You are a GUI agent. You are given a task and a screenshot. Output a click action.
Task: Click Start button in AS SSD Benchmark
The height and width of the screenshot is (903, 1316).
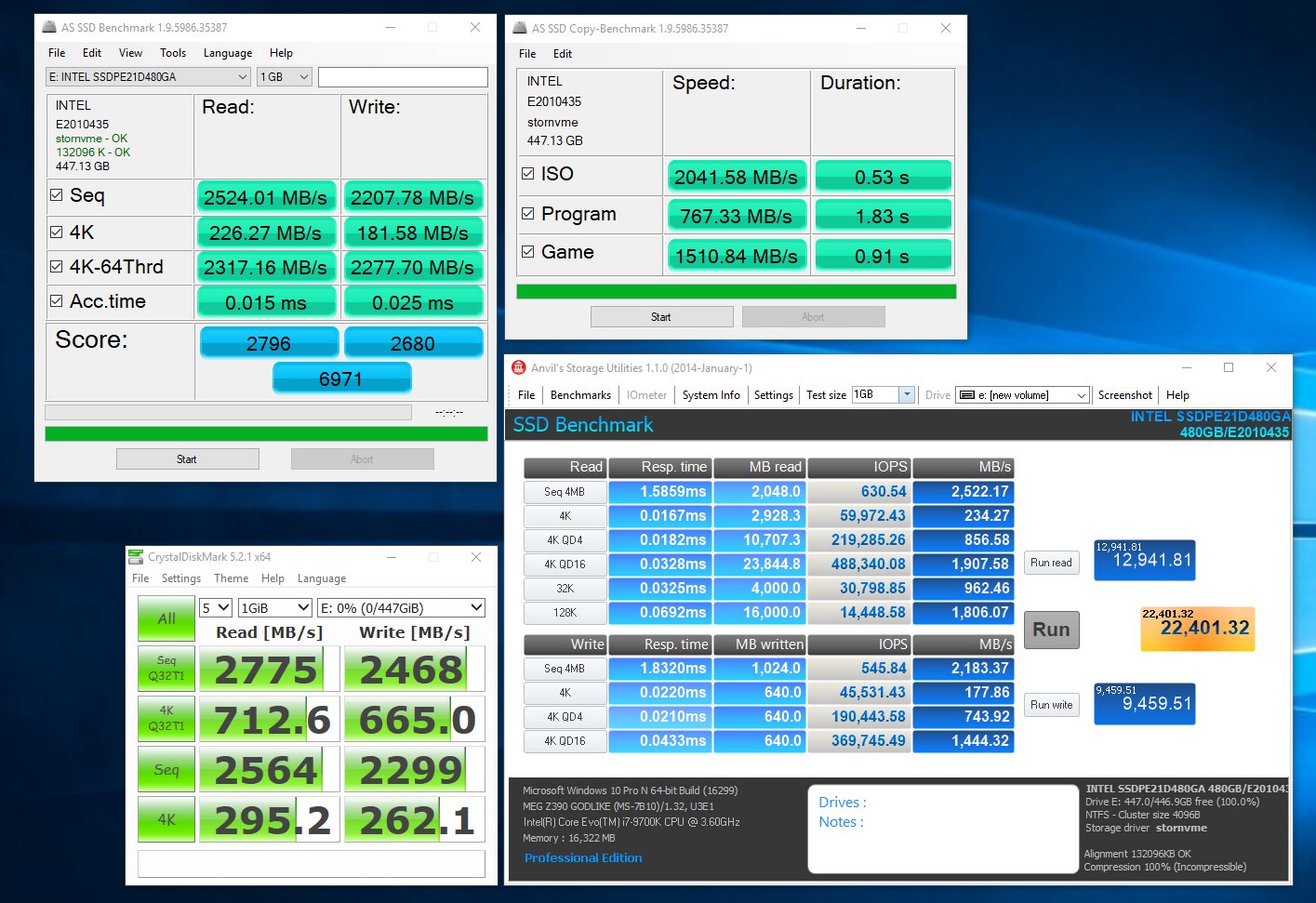[187, 459]
